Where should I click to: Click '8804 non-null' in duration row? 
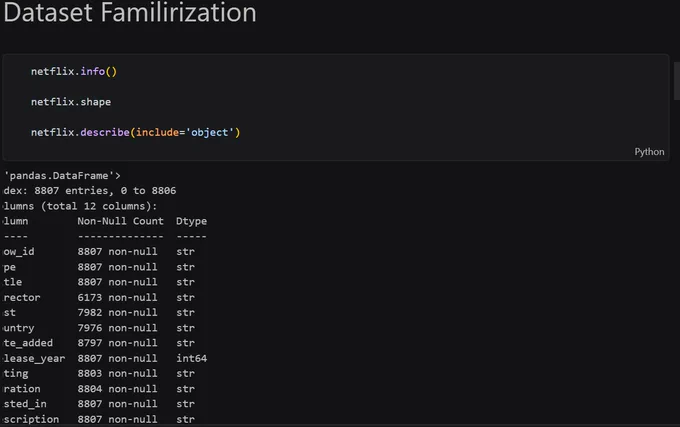117,389
